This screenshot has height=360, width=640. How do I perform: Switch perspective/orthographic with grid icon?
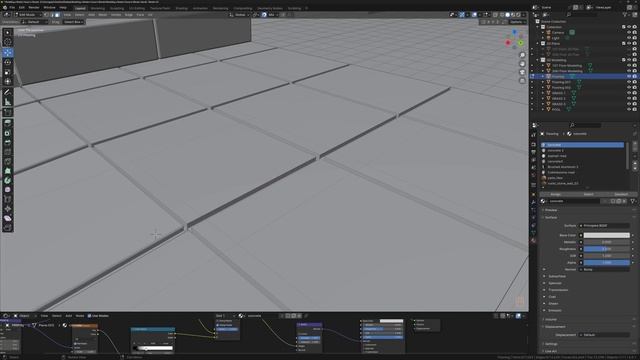[522, 81]
